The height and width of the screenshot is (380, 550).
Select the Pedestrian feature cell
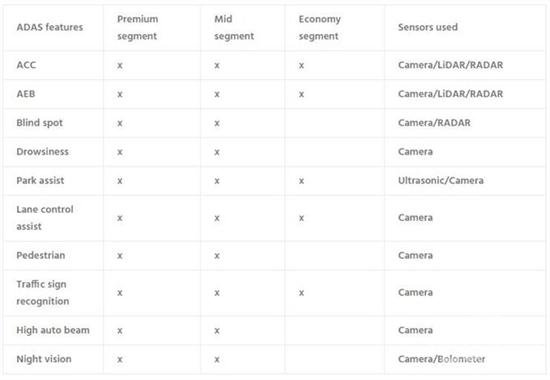coord(41,255)
